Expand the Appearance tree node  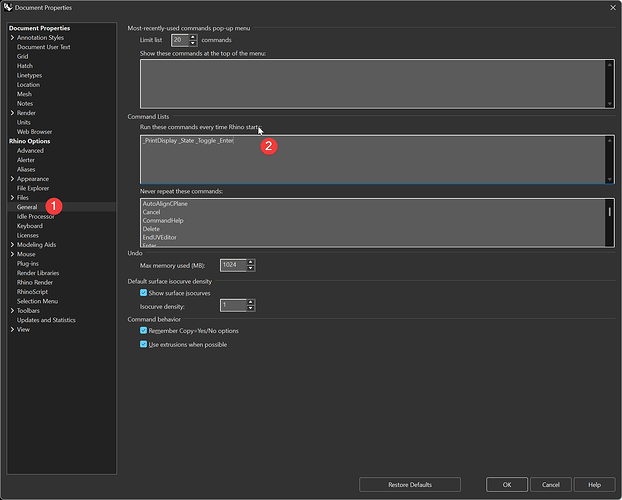click(12, 179)
